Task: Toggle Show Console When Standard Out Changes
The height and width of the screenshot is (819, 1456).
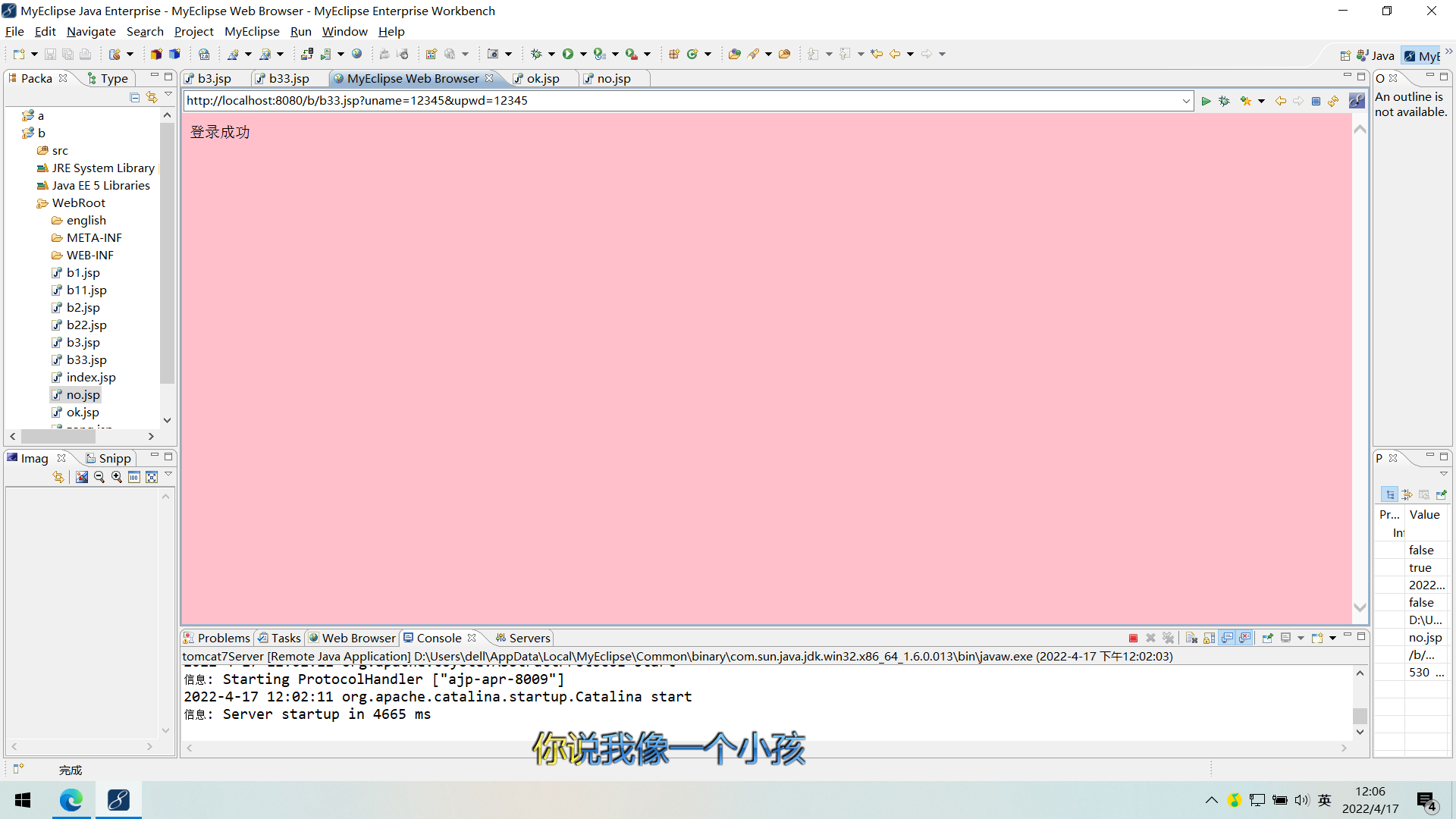Action: (1227, 639)
